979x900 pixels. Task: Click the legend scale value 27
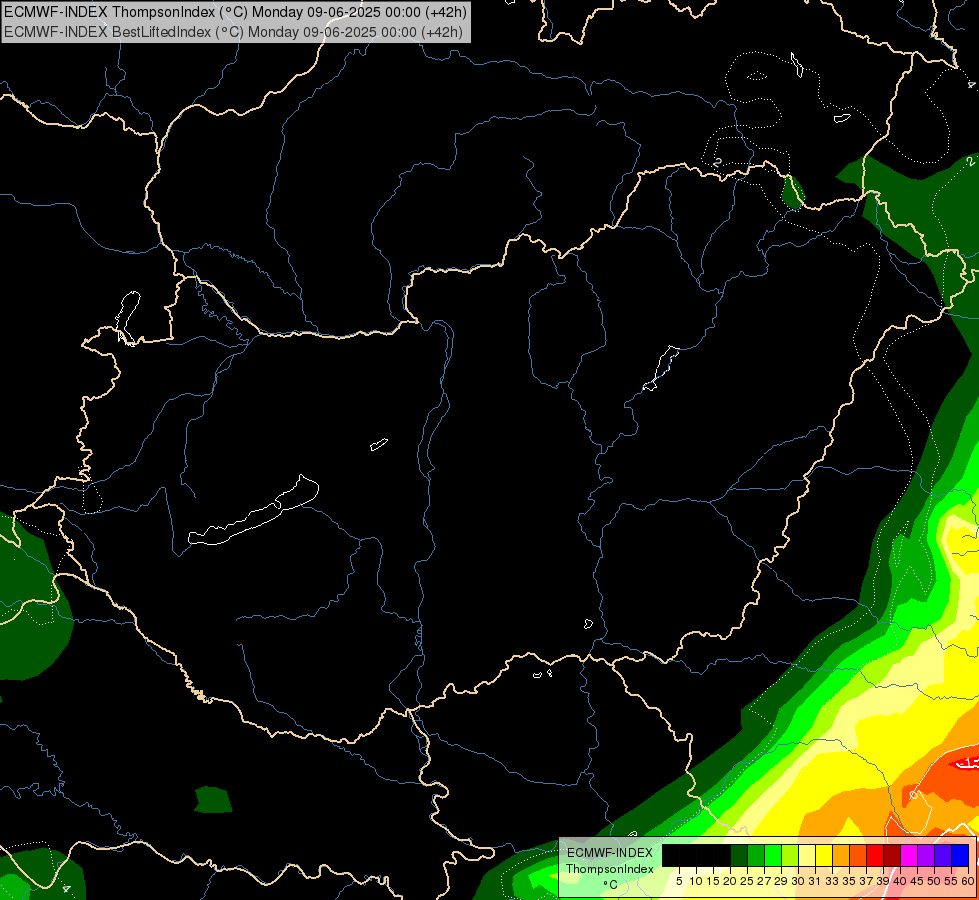[764, 881]
